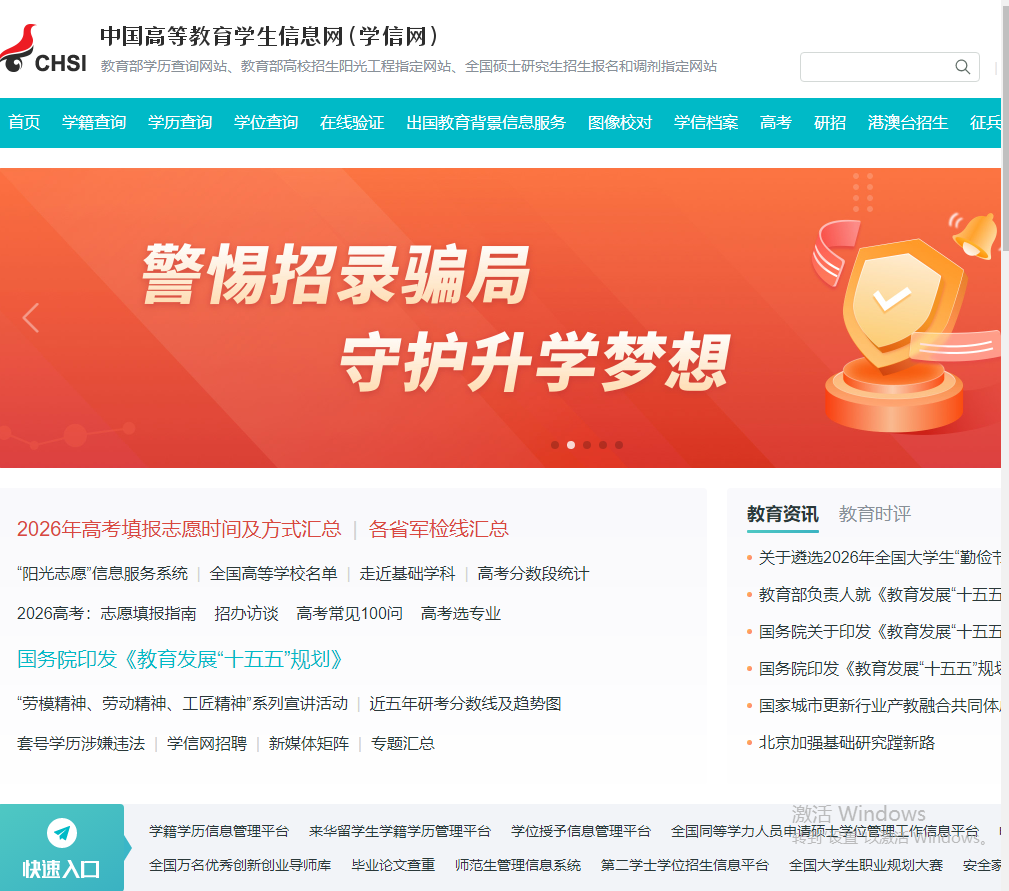Open 来华留学生学籍学历管理平台 quick link
Image resolution: width=1009 pixels, height=891 pixels.
coord(400,831)
